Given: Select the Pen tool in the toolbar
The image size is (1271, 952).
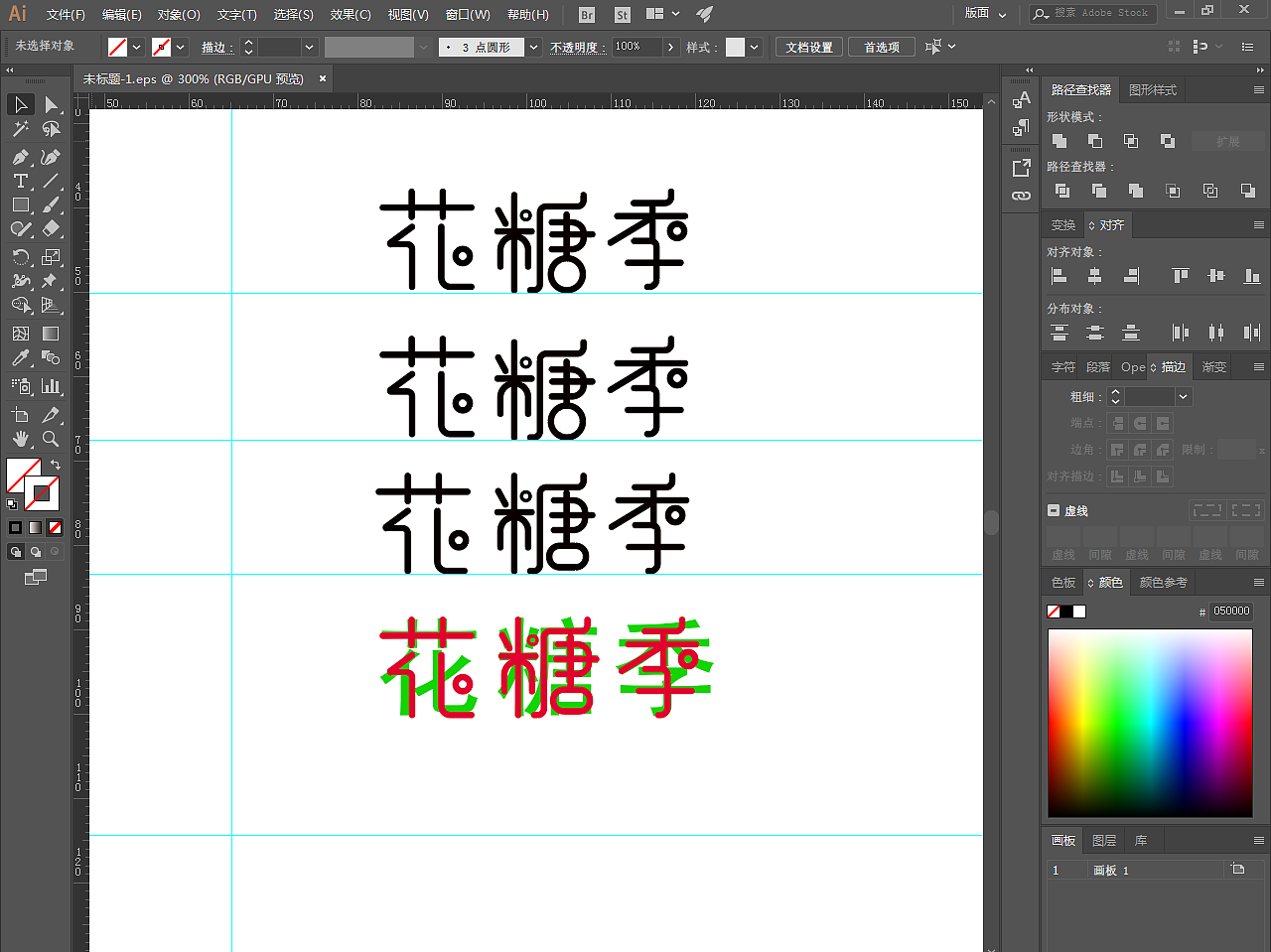Looking at the screenshot, I should (20, 157).
